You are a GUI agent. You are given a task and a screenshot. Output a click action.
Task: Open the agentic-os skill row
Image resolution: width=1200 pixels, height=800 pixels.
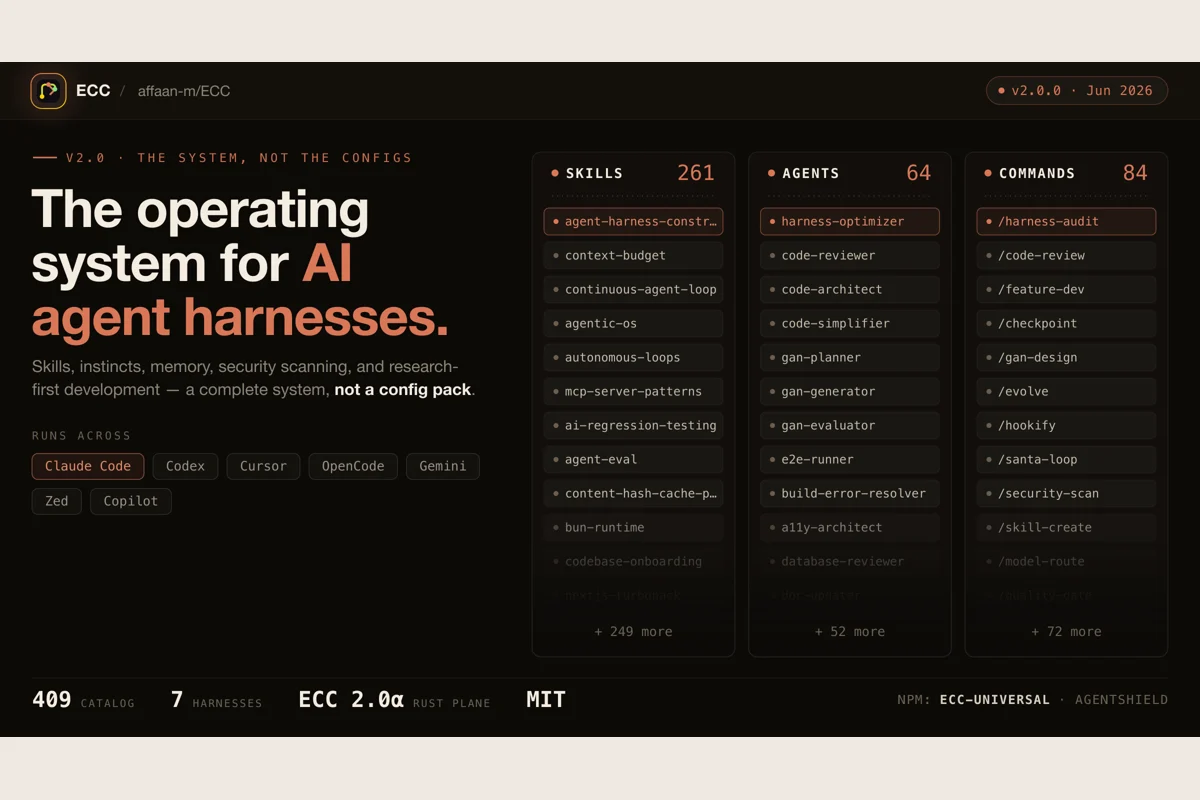633,323
